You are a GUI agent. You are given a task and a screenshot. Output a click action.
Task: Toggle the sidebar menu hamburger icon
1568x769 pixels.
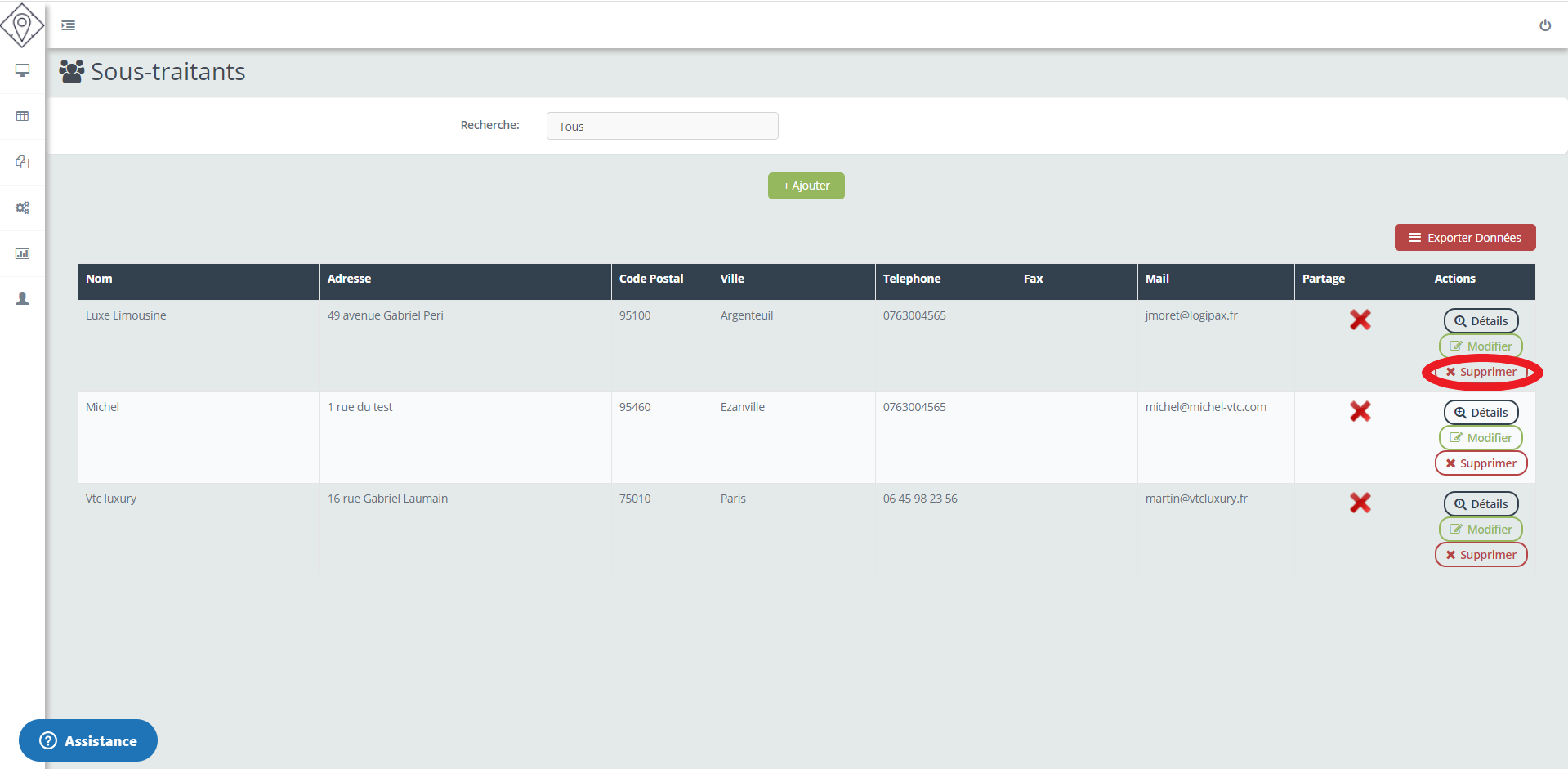(69, 25)
